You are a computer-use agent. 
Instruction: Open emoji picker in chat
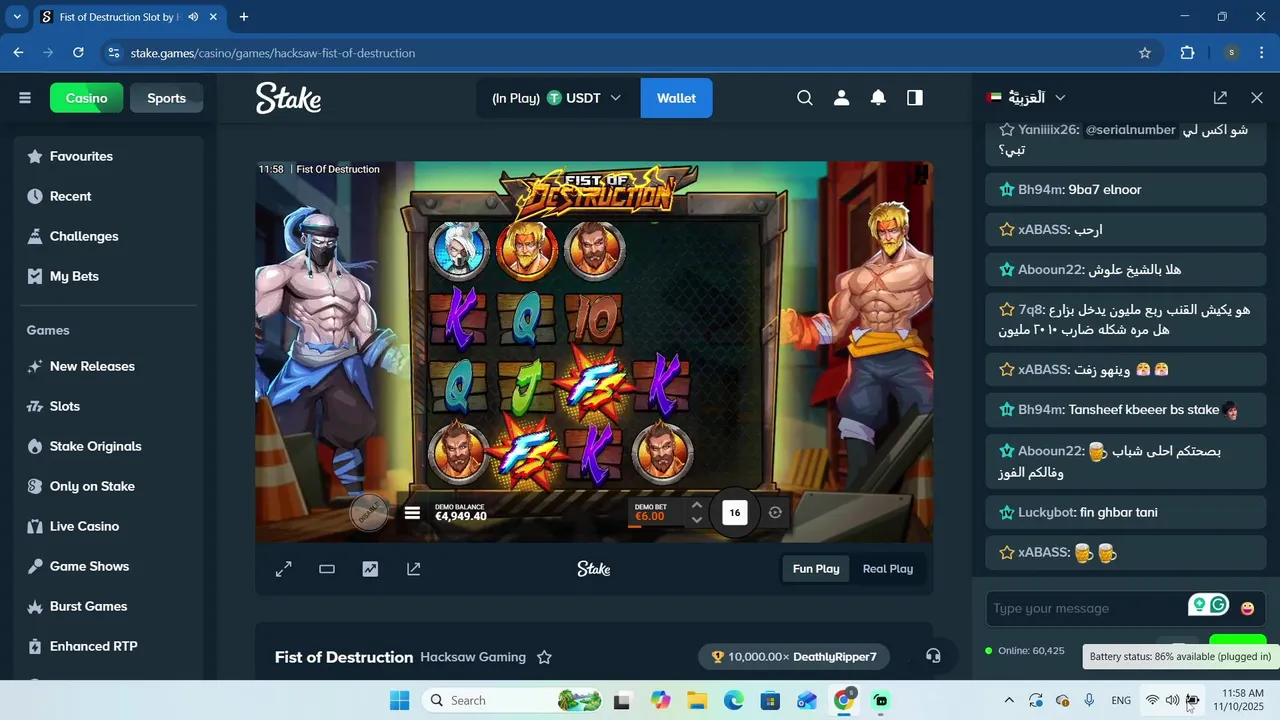pos(1247,608)
